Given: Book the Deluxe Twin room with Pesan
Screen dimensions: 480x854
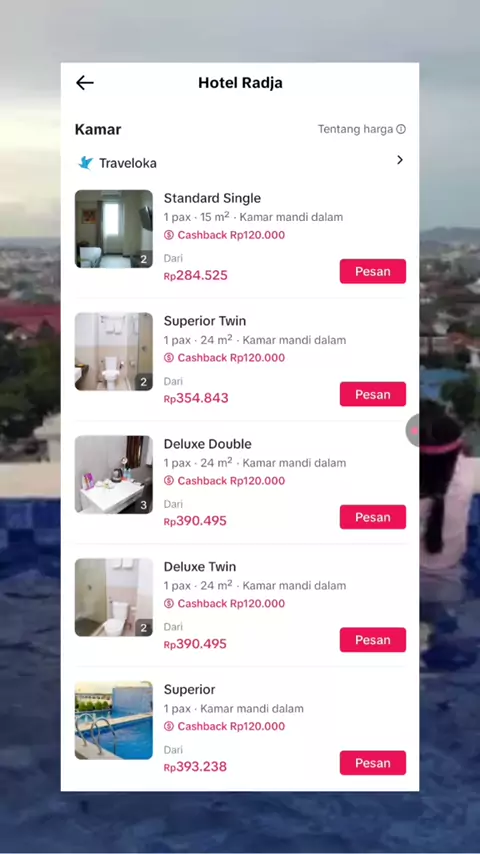Looking at the screenshot, I should point(373,640).
